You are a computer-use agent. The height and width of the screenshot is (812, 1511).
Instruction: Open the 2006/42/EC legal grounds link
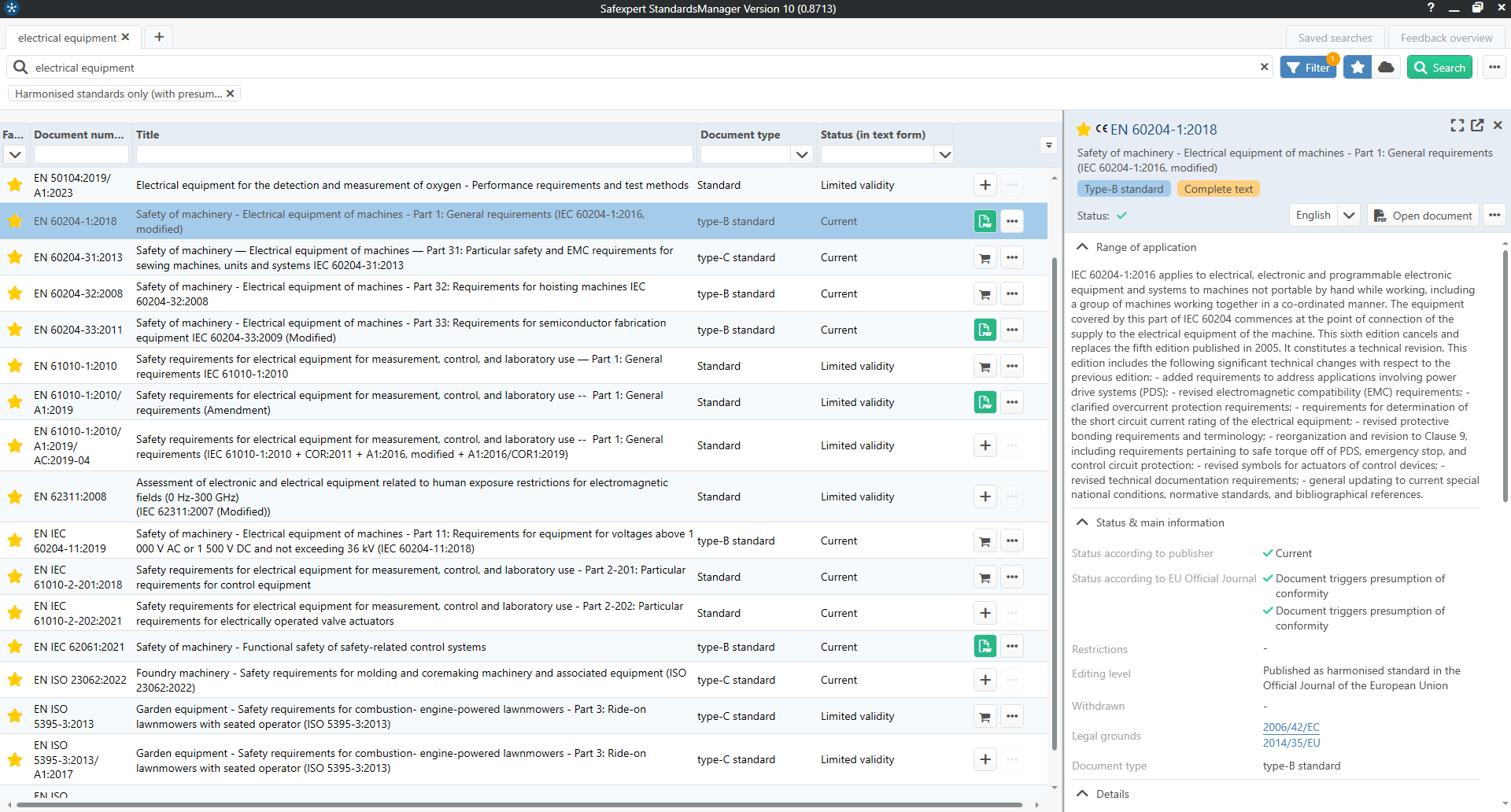pyautogui.click(x=1291, y=728)
